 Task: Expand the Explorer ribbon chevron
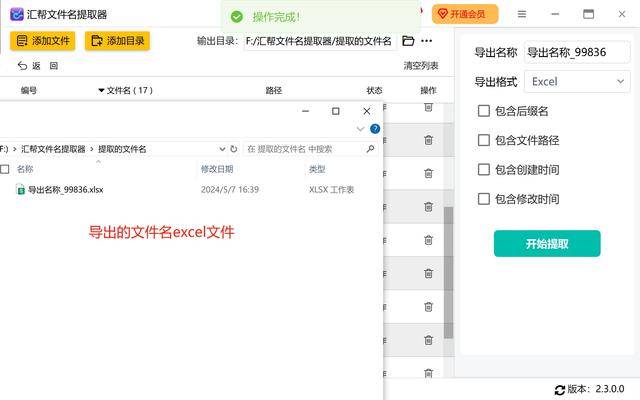click(360, 129)
